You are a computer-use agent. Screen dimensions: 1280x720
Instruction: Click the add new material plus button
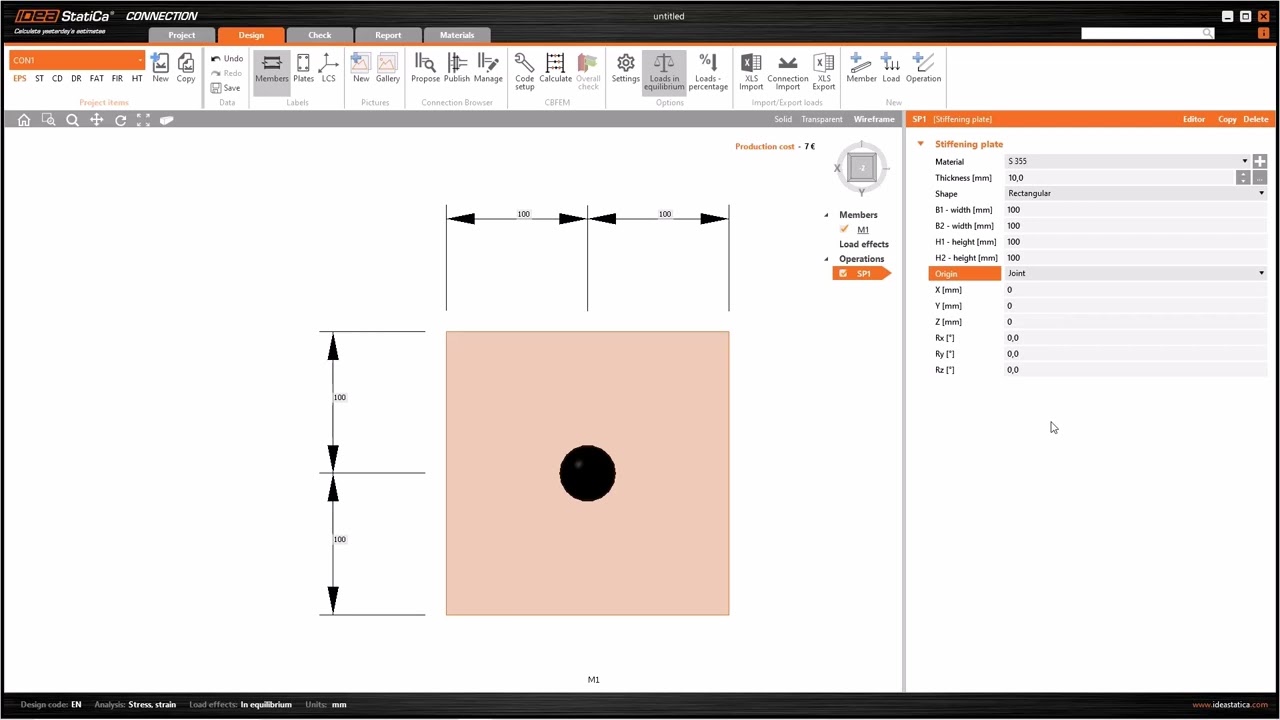[1260, 161]
